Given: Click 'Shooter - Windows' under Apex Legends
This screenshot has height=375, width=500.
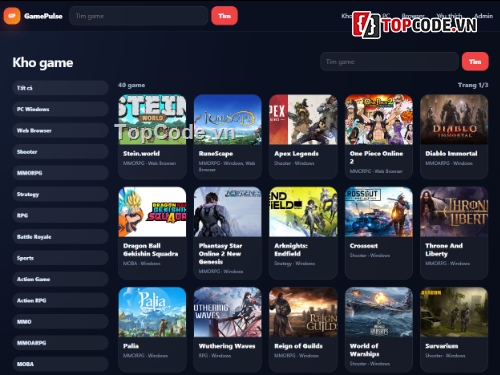Looking at the screenshot, I should pyautogui.click(x=294, y=163).
